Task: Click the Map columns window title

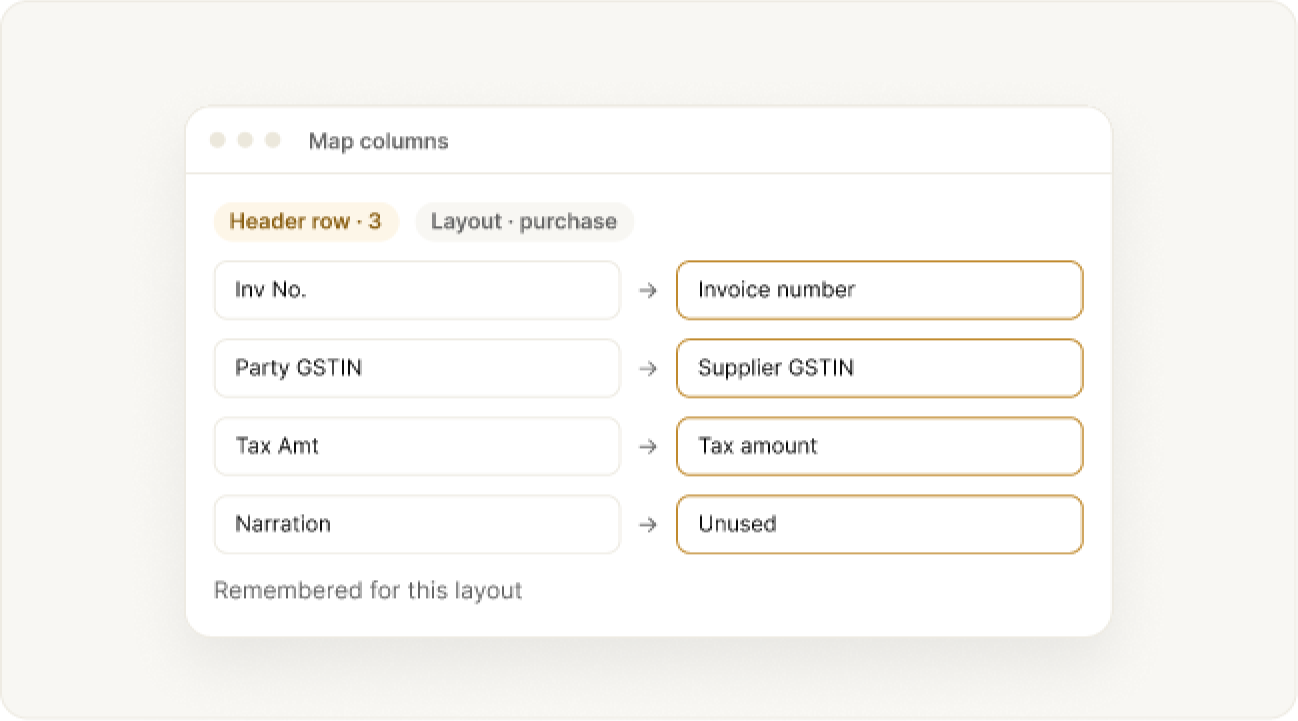Action: [x=378, y=141]
